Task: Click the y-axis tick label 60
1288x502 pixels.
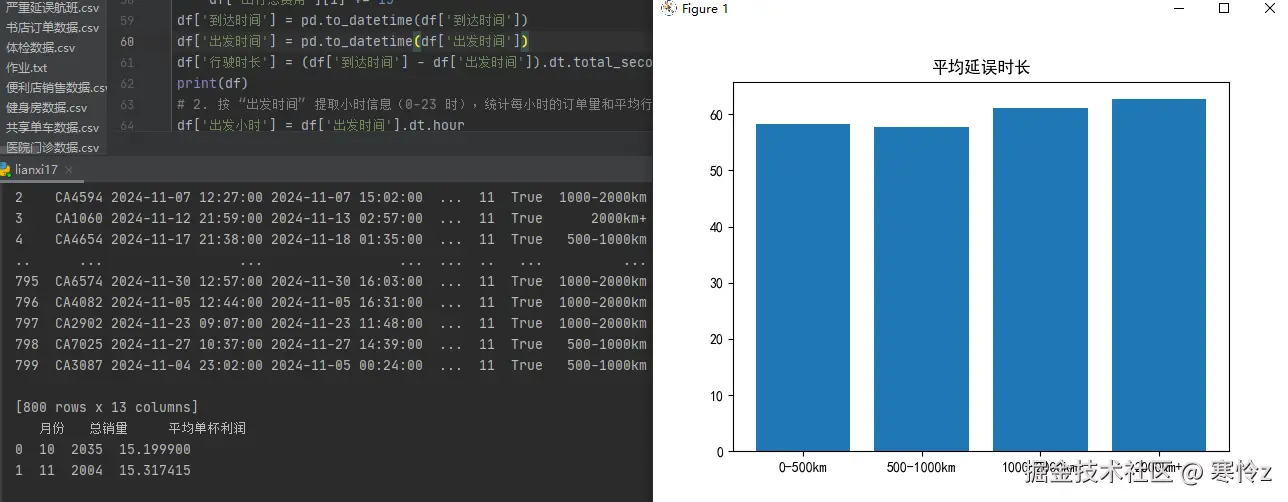Action: click(716, 115)
